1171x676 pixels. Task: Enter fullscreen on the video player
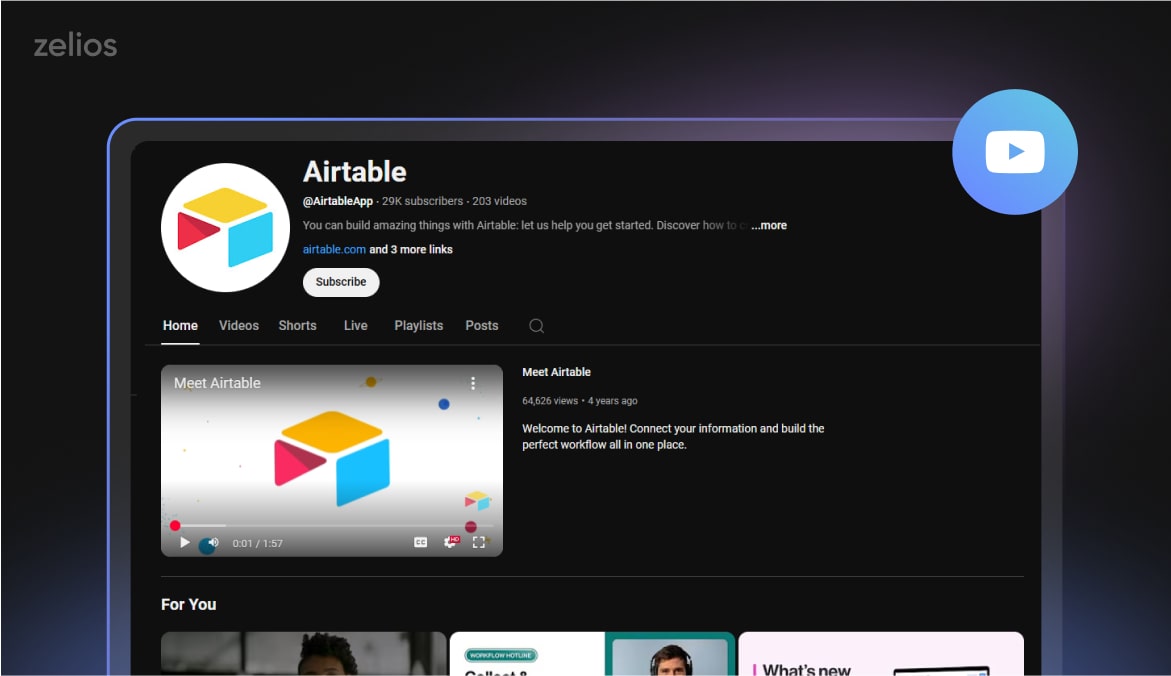coord(479,541)
